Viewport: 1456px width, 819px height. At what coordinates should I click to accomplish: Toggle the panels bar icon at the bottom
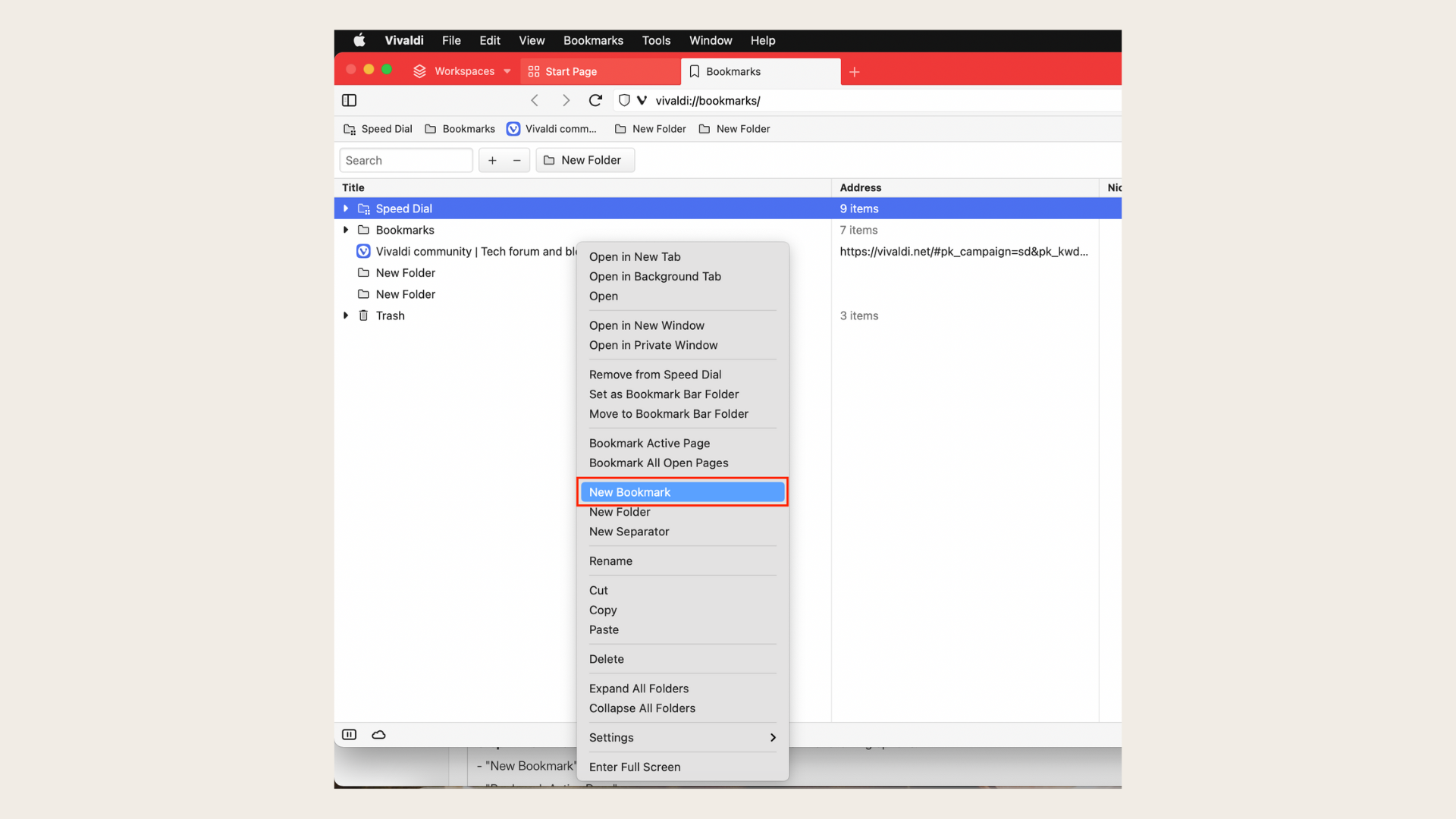(350, 734)
